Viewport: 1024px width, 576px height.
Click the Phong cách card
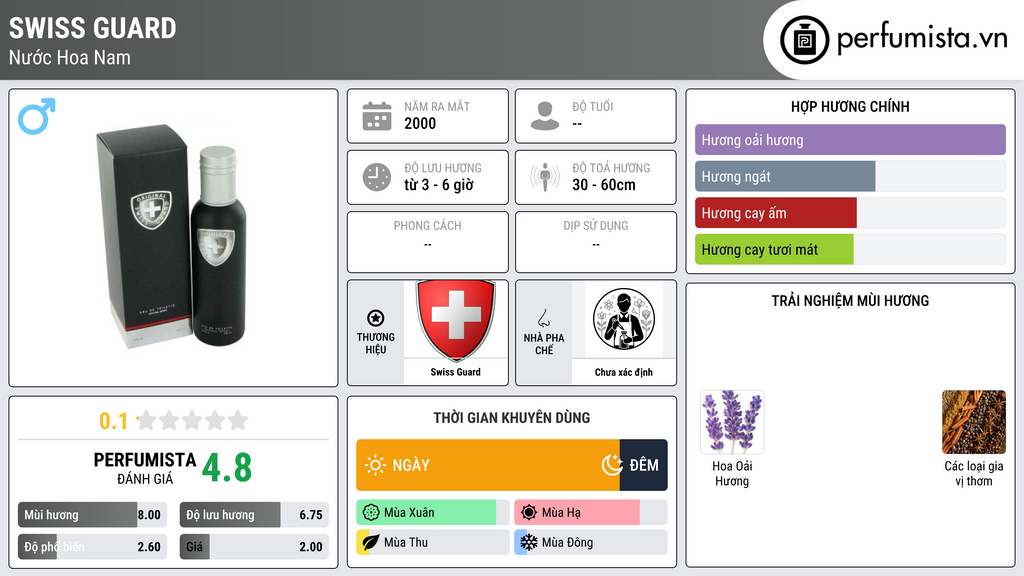coord(428,242)
